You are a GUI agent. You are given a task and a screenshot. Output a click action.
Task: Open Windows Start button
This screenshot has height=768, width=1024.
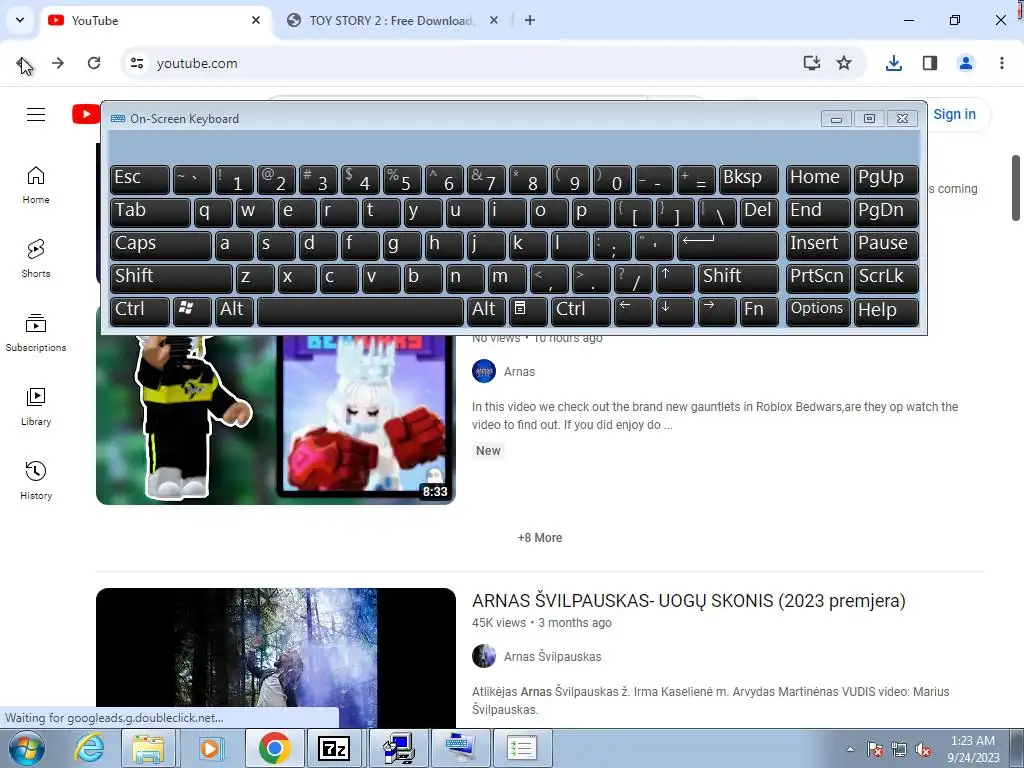click(x=27, y=748)
